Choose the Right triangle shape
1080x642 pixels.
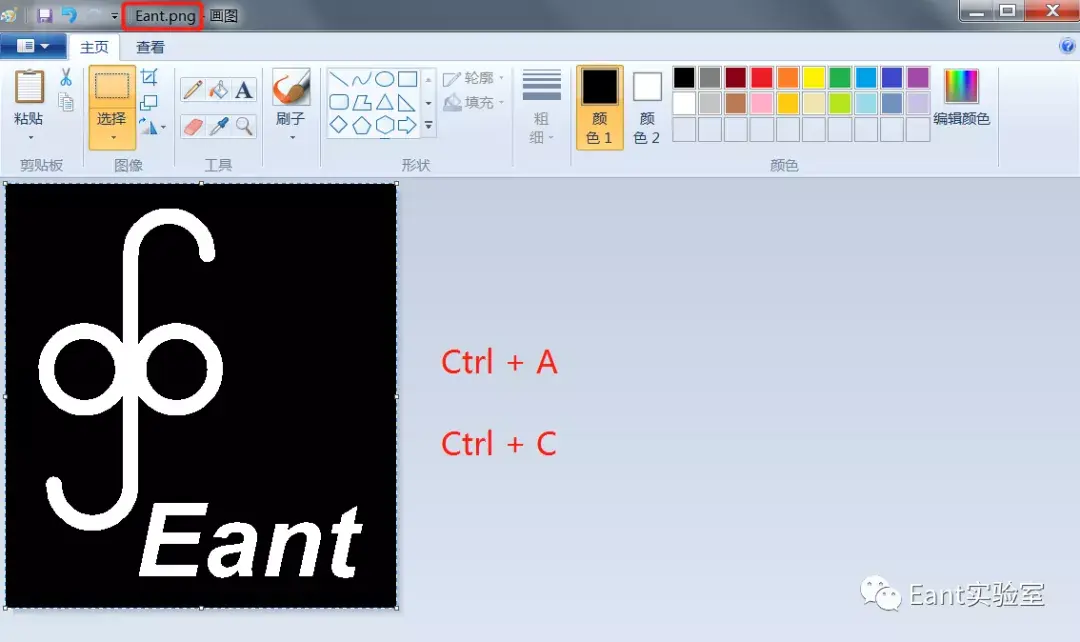(408, 103)
